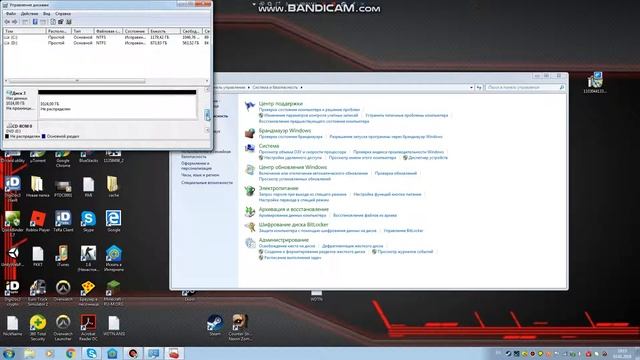Screen dimensions: 640x360
Task: Click the Электропитание power icon
Action: 250,191
